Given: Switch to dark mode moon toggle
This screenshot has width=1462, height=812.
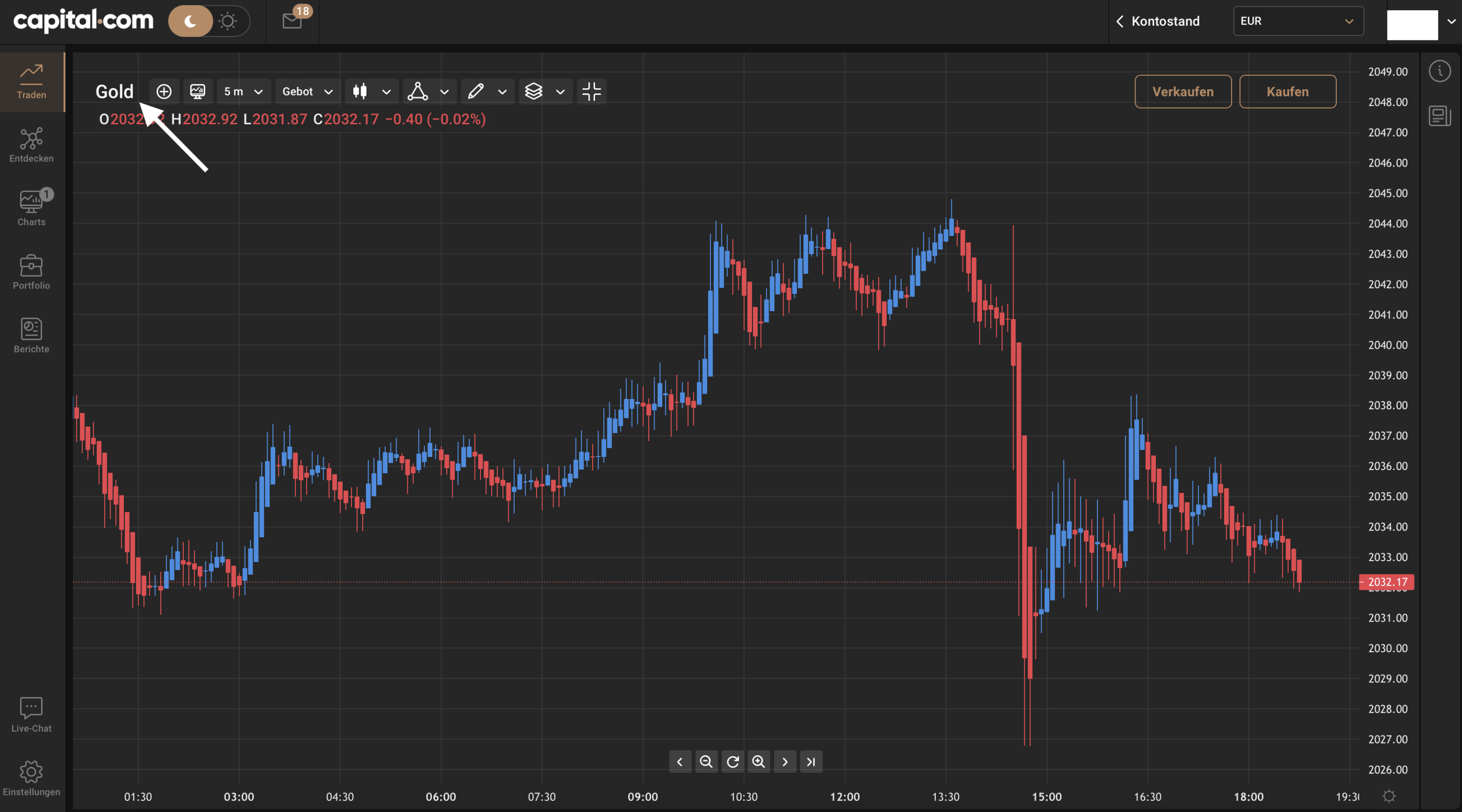Looking at the screenshot, I should [191, 21].
